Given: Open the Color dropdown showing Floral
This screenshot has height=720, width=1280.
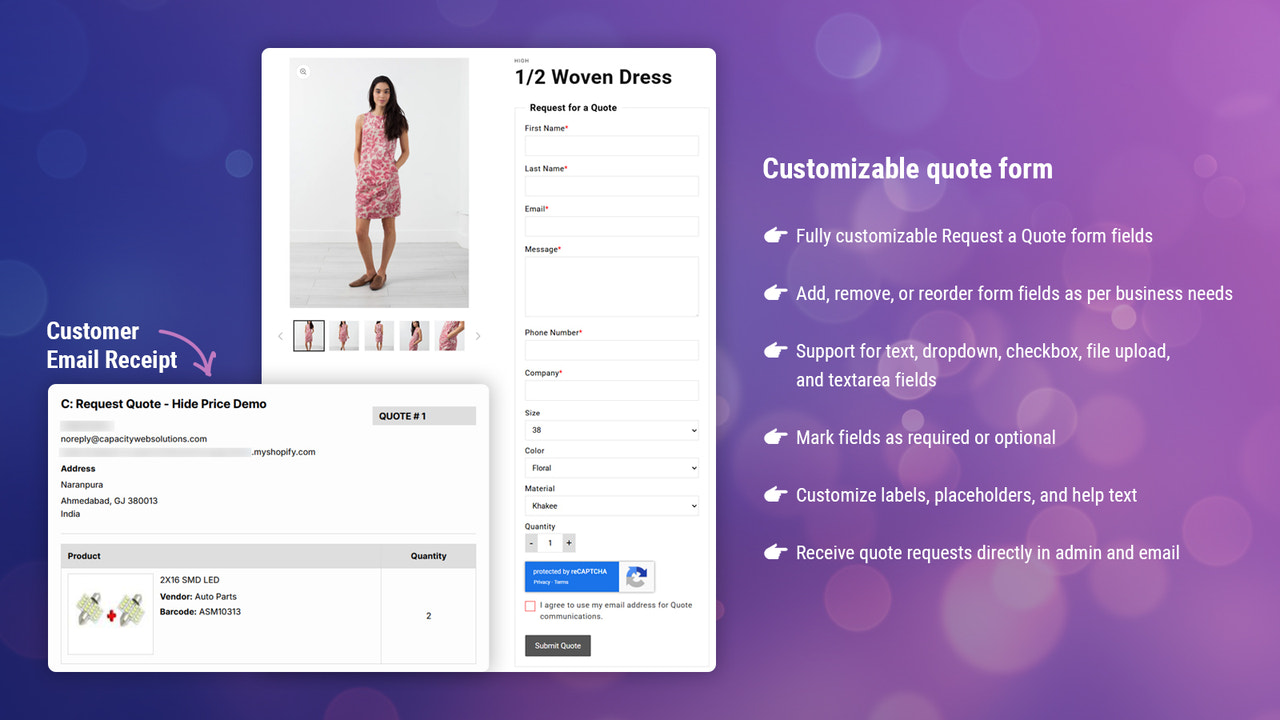Looking at the screenshot, I should tap(612, 468).
